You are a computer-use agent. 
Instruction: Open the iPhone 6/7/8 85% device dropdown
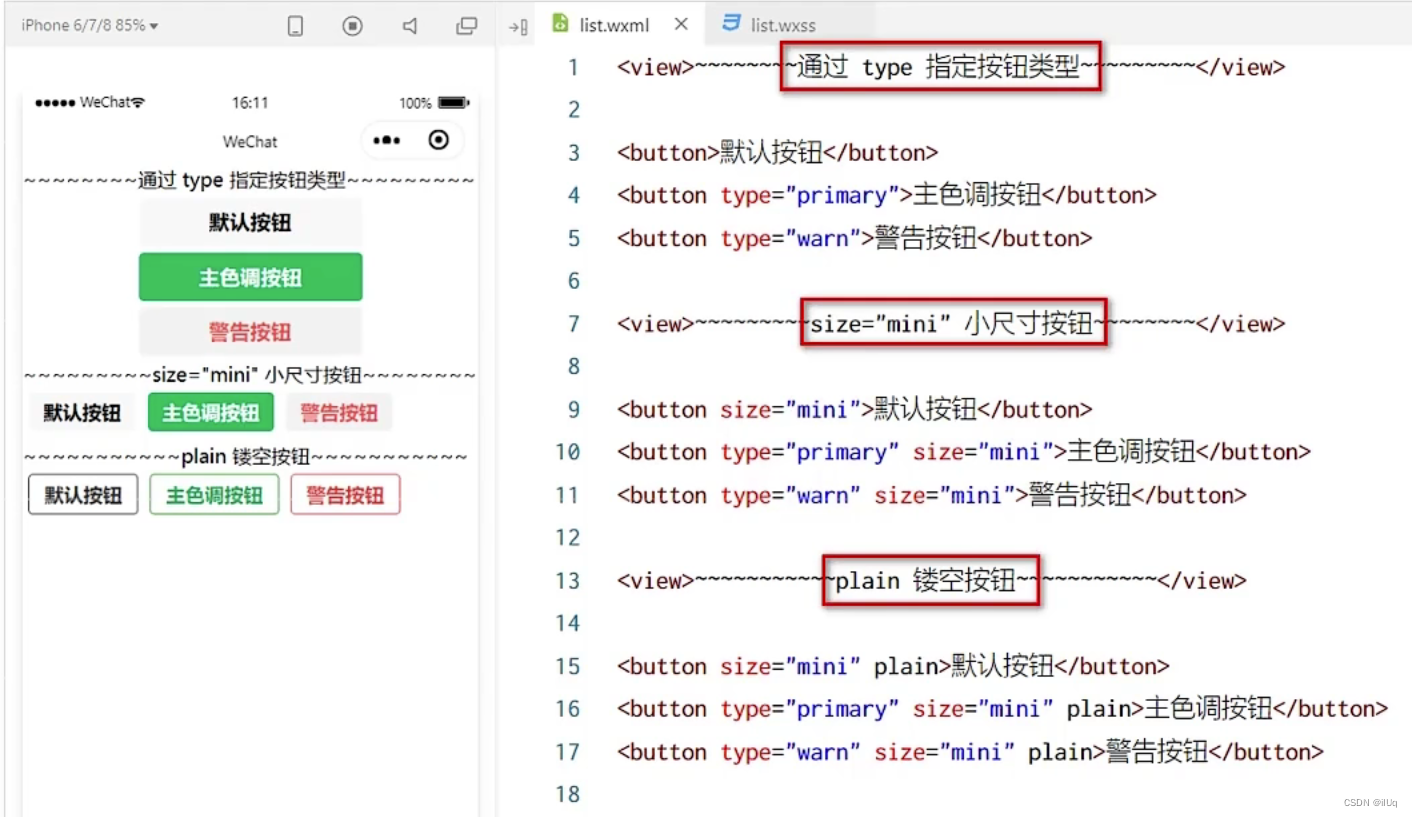coord(90,26)
